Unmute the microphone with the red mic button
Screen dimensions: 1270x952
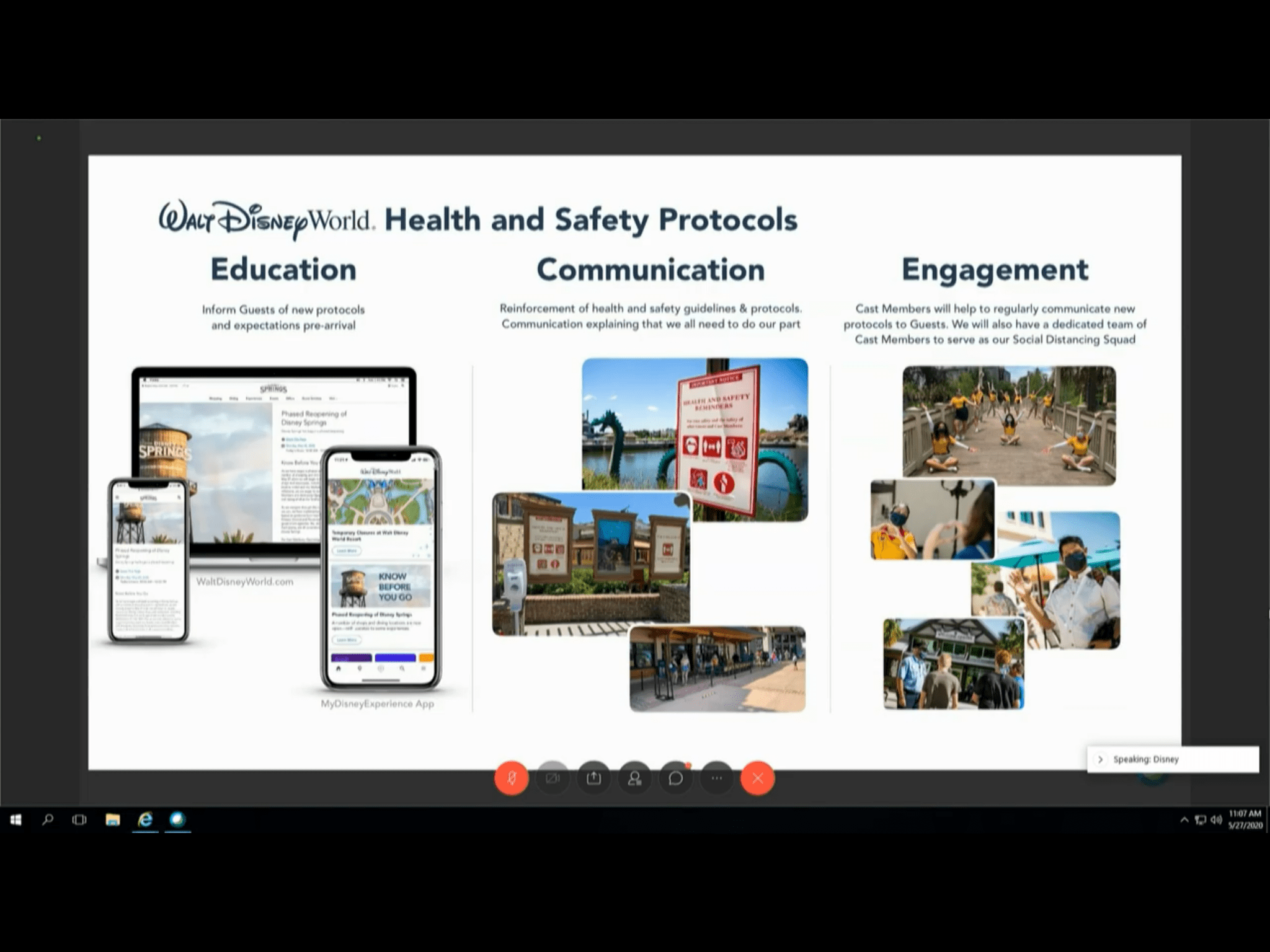click(511, 778)
